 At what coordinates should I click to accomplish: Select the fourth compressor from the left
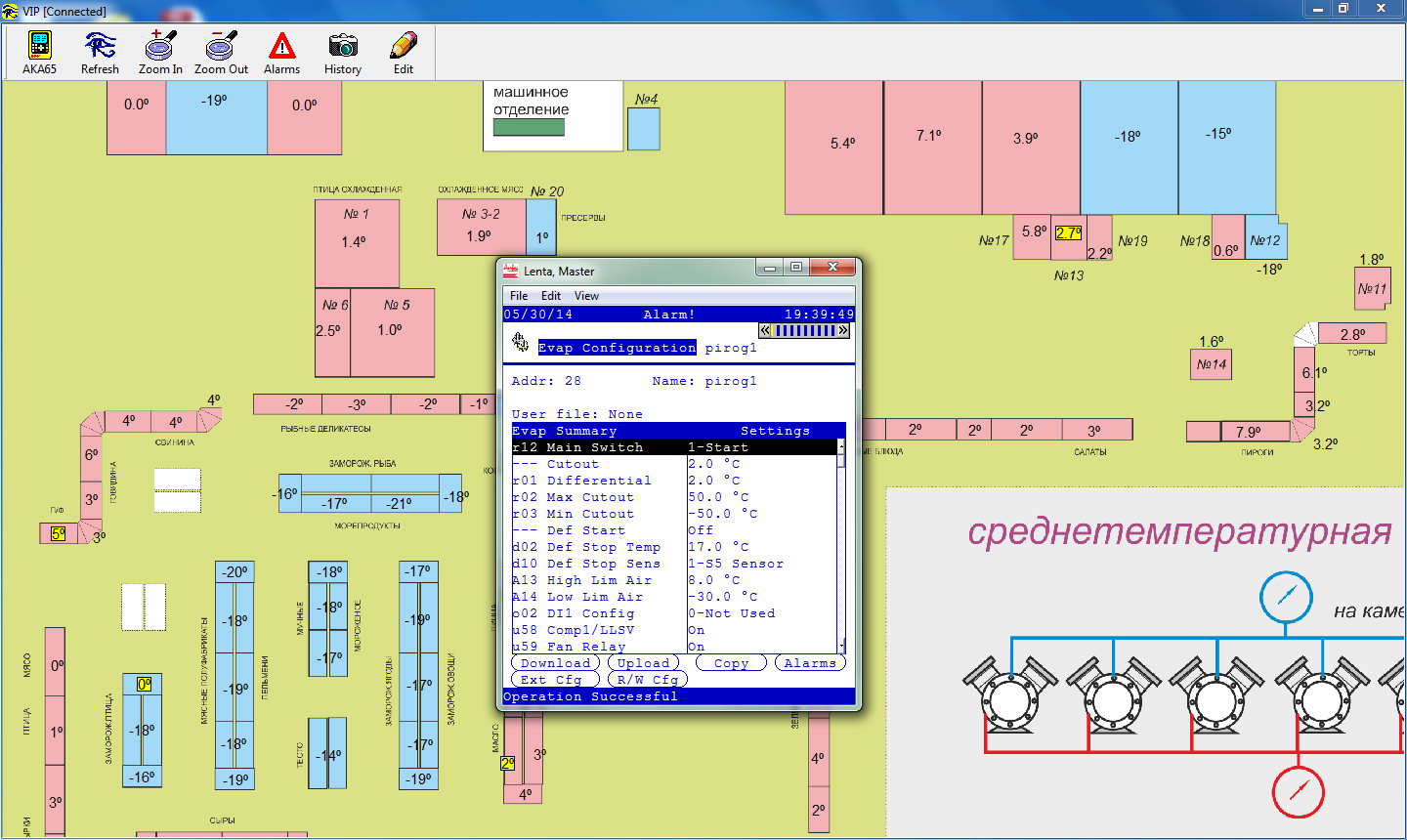1321,697
